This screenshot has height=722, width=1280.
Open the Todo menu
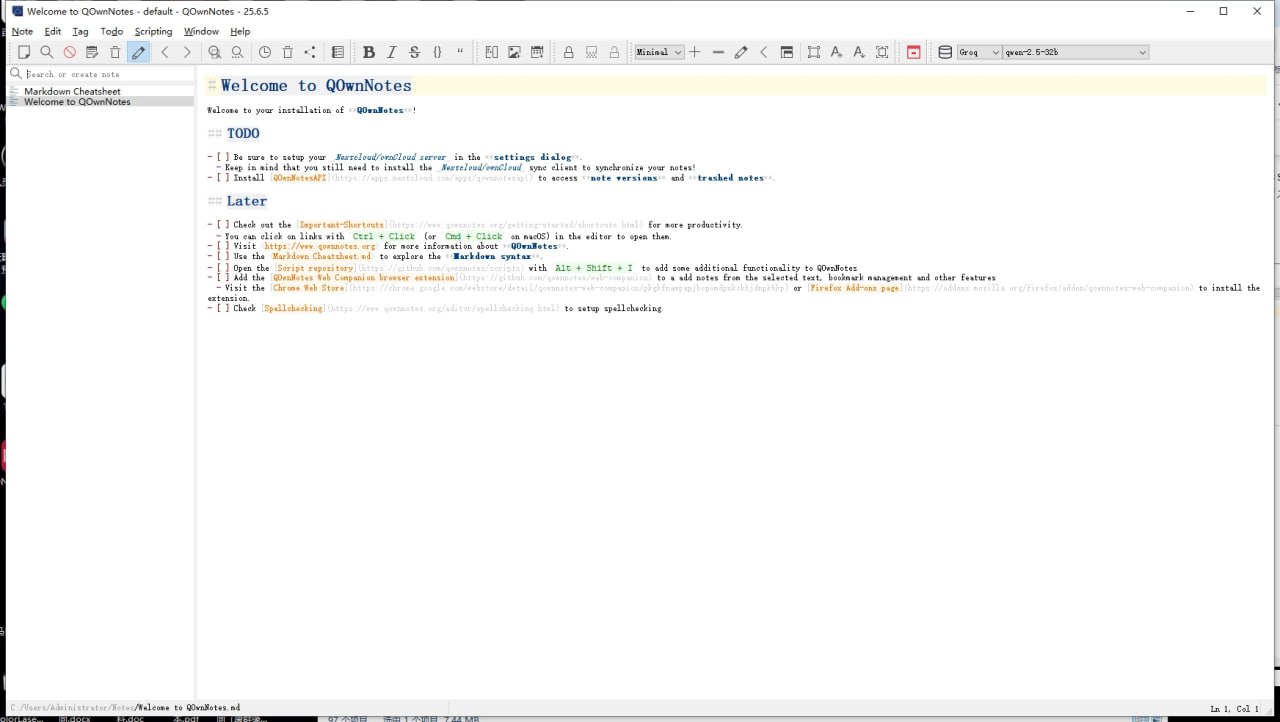point(112,31)
